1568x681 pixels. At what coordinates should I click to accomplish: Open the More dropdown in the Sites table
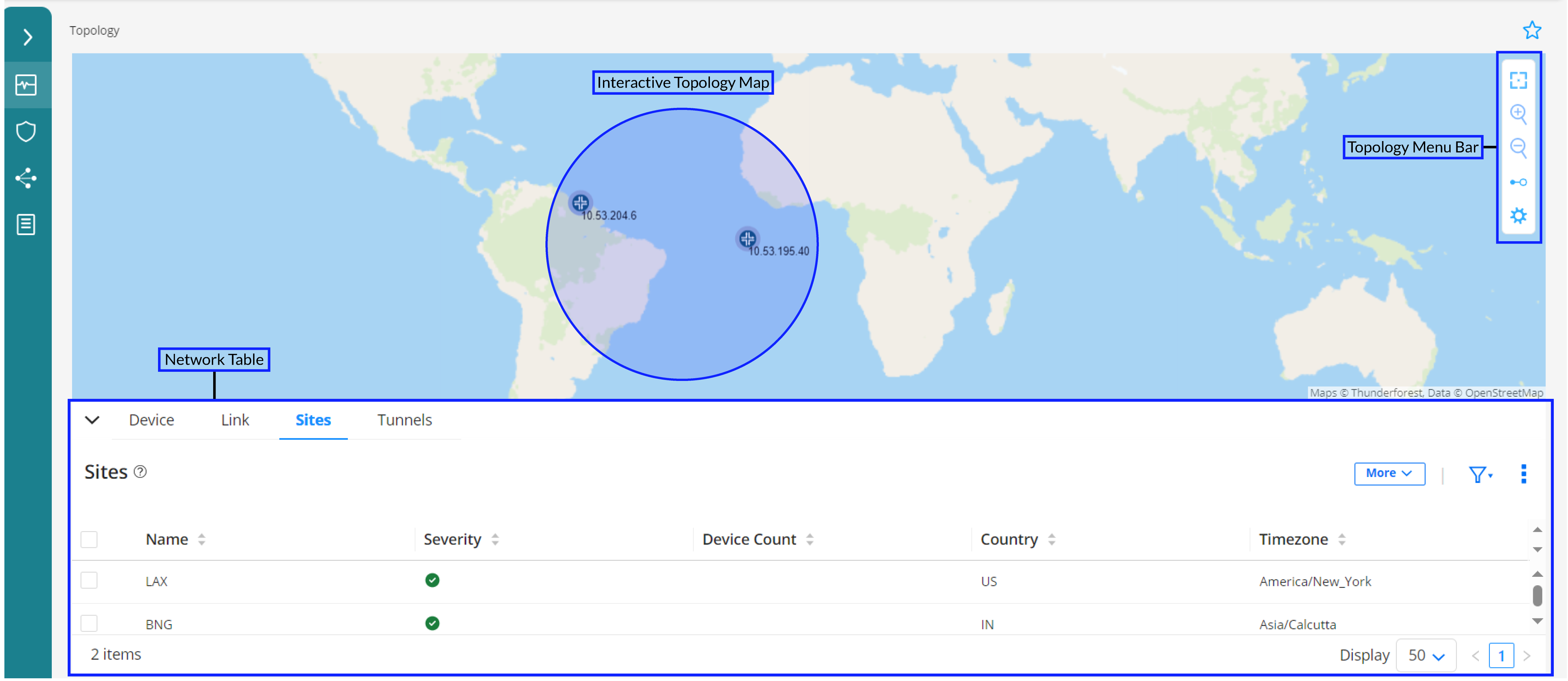1389,473
